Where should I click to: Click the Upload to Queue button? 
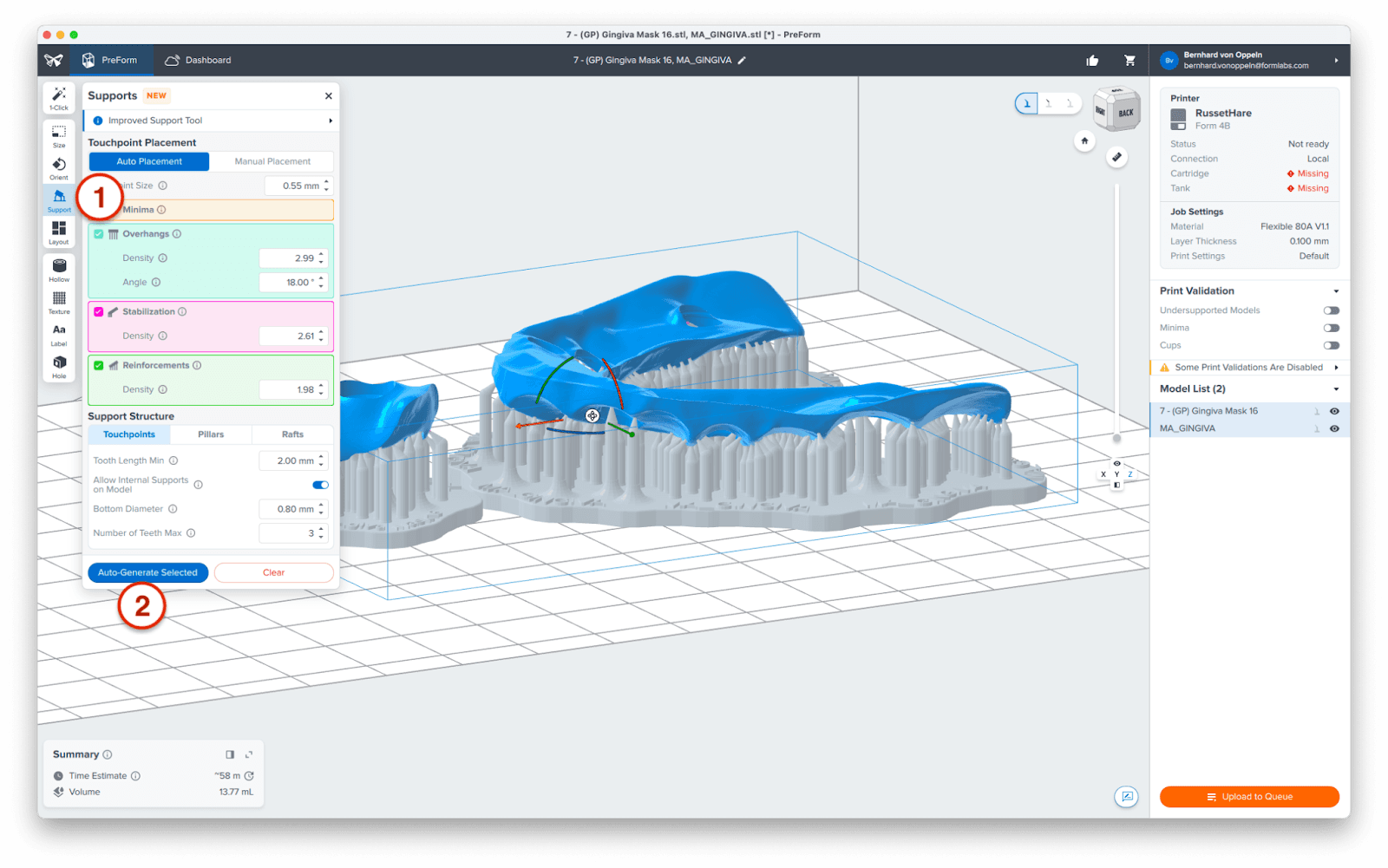(x=1249, y=796)
